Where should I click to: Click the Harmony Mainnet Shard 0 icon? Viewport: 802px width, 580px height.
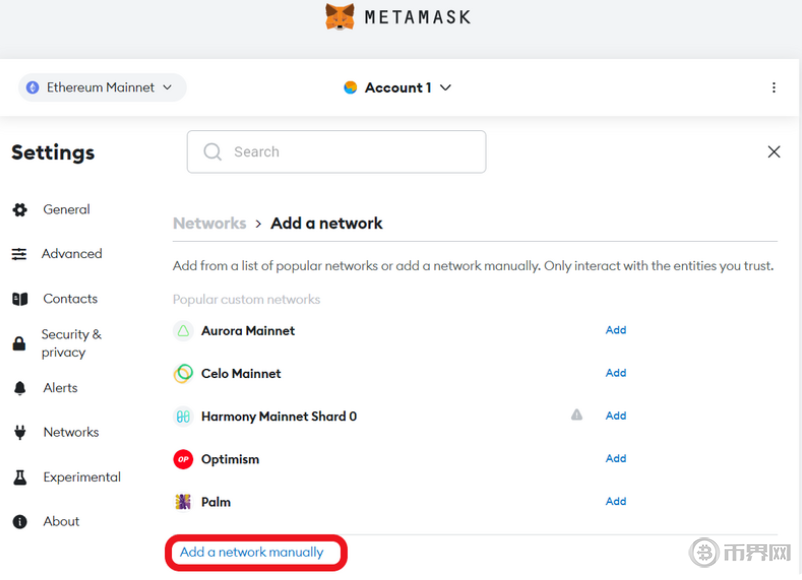[183, 417]
